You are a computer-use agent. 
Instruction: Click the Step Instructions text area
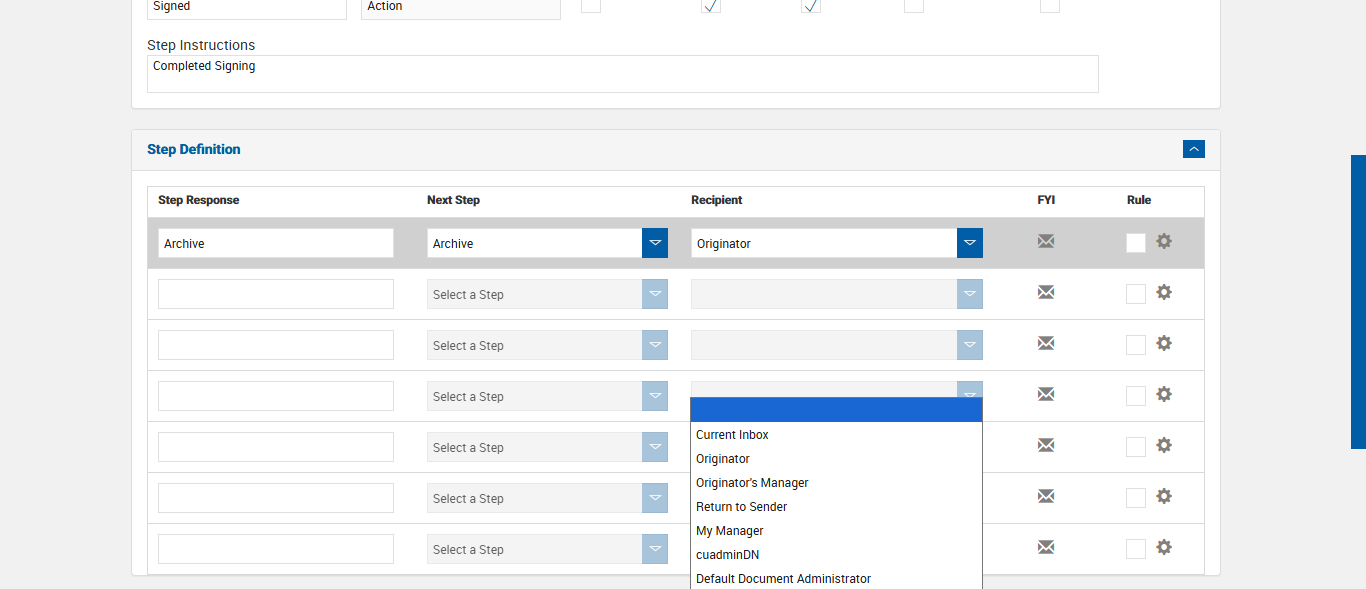click(622, 74)
